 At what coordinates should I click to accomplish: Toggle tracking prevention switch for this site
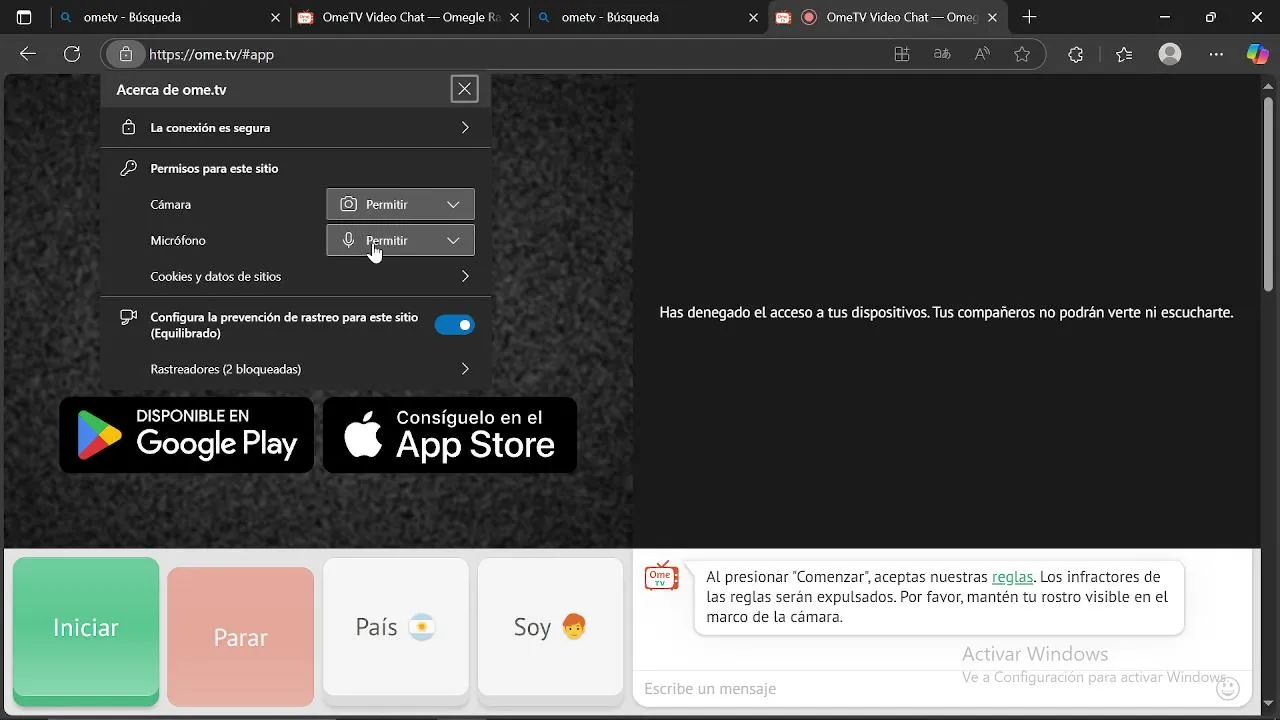455,325
